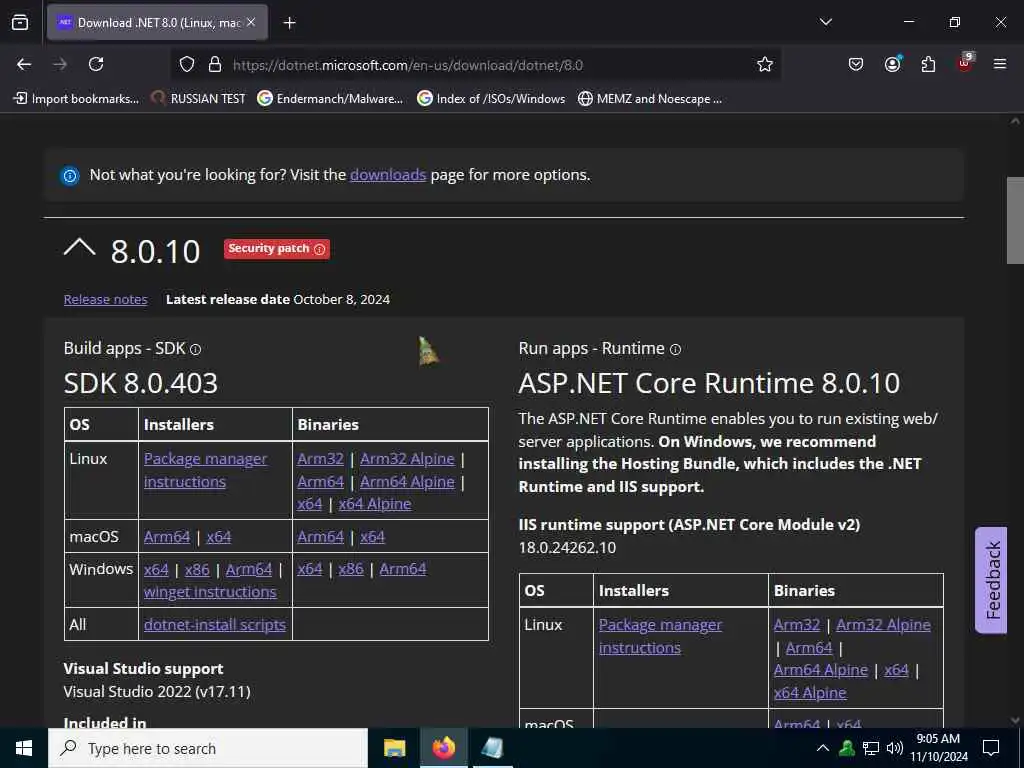1024x768 pixels.
Task: Open SDK Linux Package manager instructions
Action: click(205, 470)
